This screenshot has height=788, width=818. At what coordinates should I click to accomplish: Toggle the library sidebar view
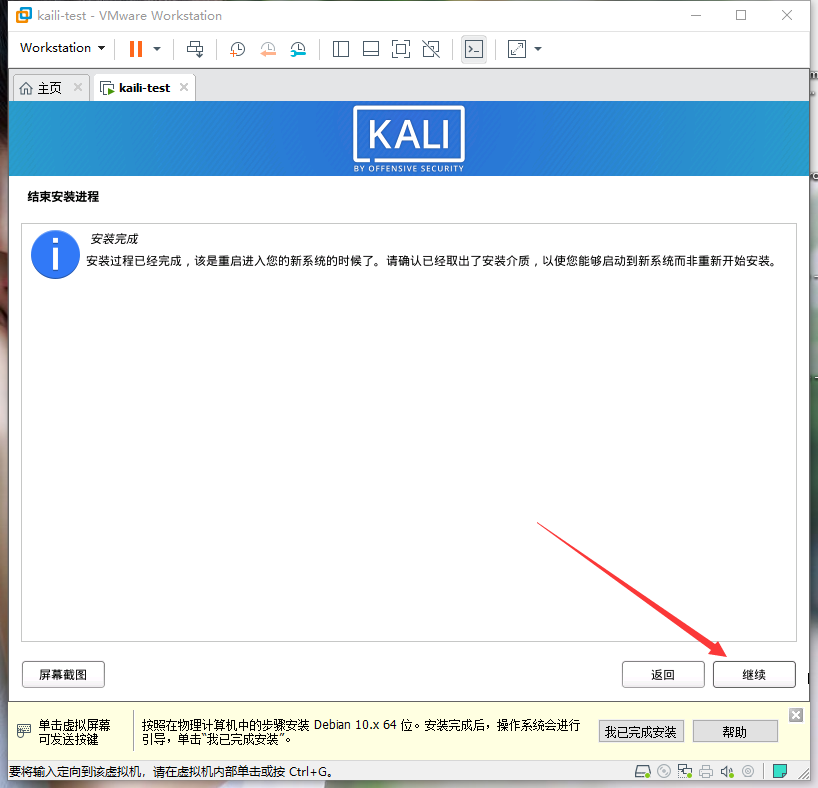coord(341,49)
